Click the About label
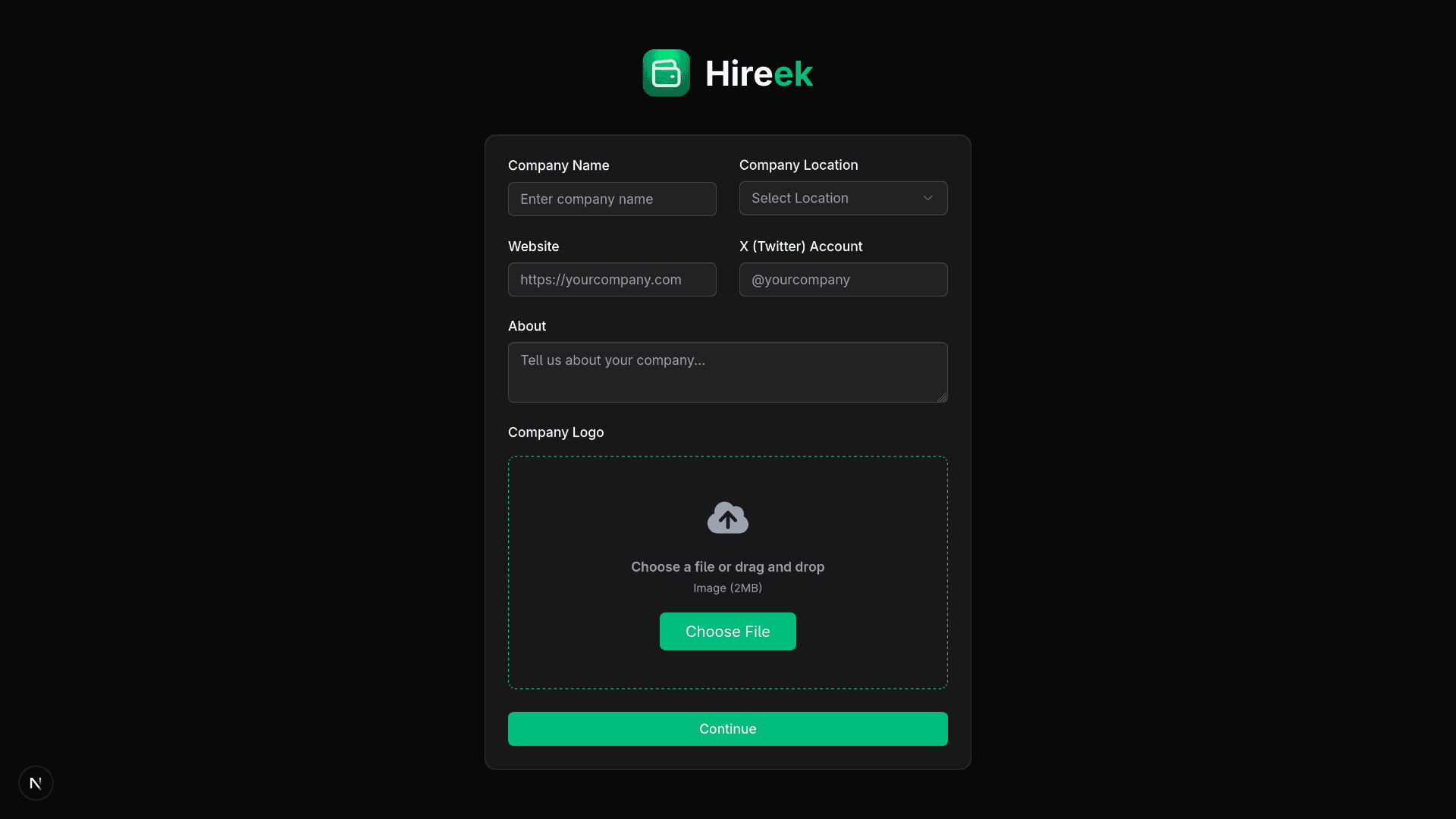Screen dimensions: 1456x819 (x=526, y=326)
